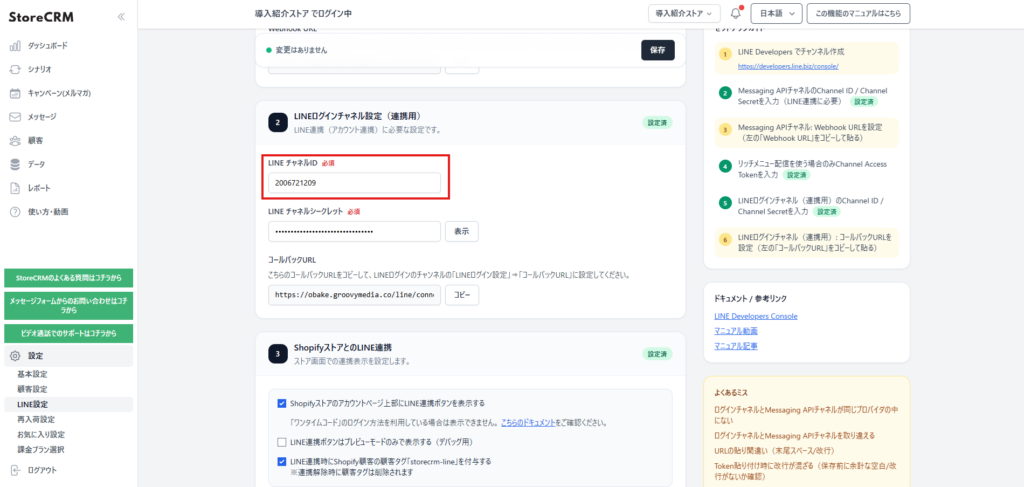Click the Data database icon
This screenshot has width=1024, height=487.
15,164
